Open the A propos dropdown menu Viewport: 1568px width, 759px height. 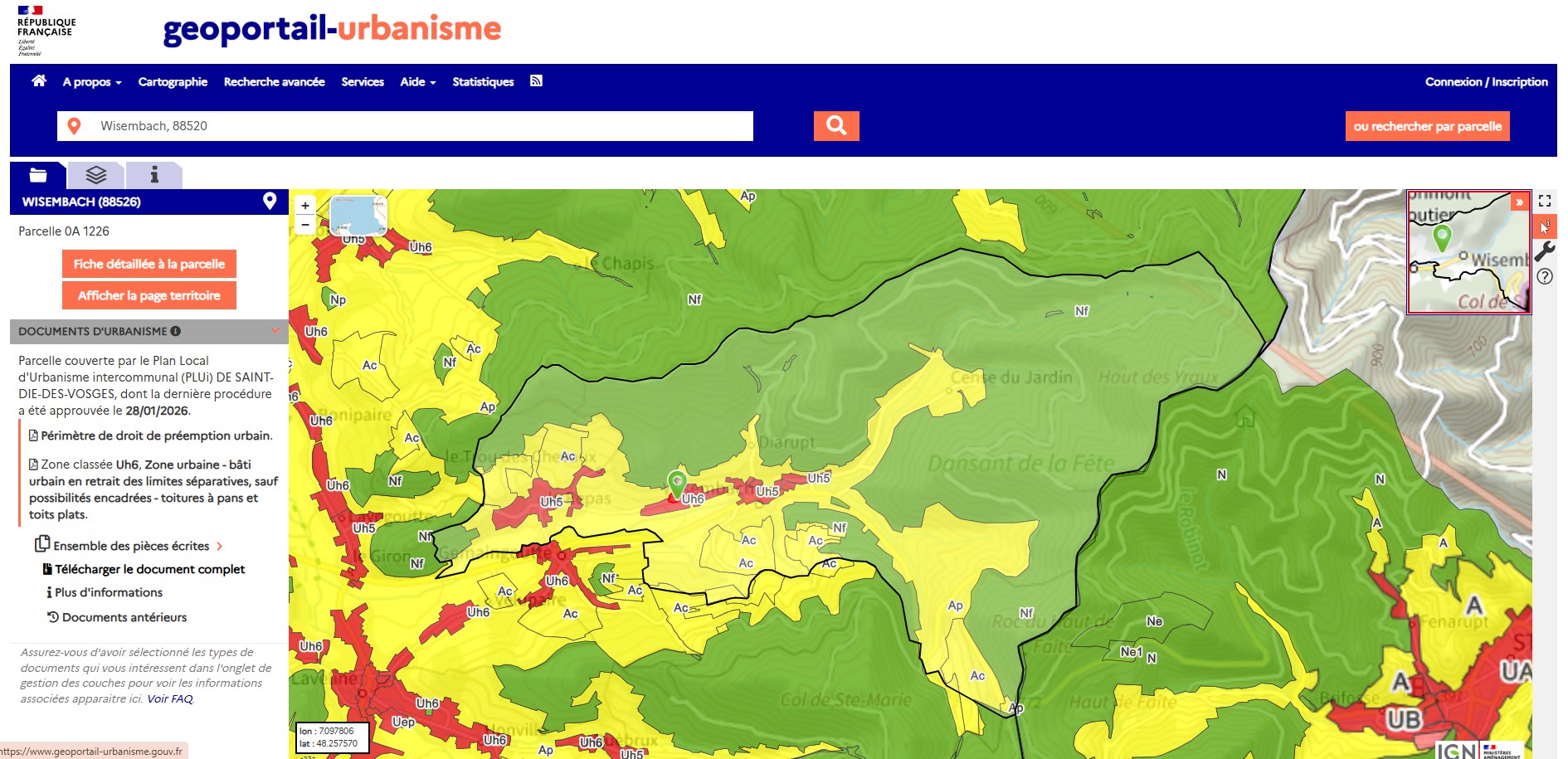pos(92,81)
